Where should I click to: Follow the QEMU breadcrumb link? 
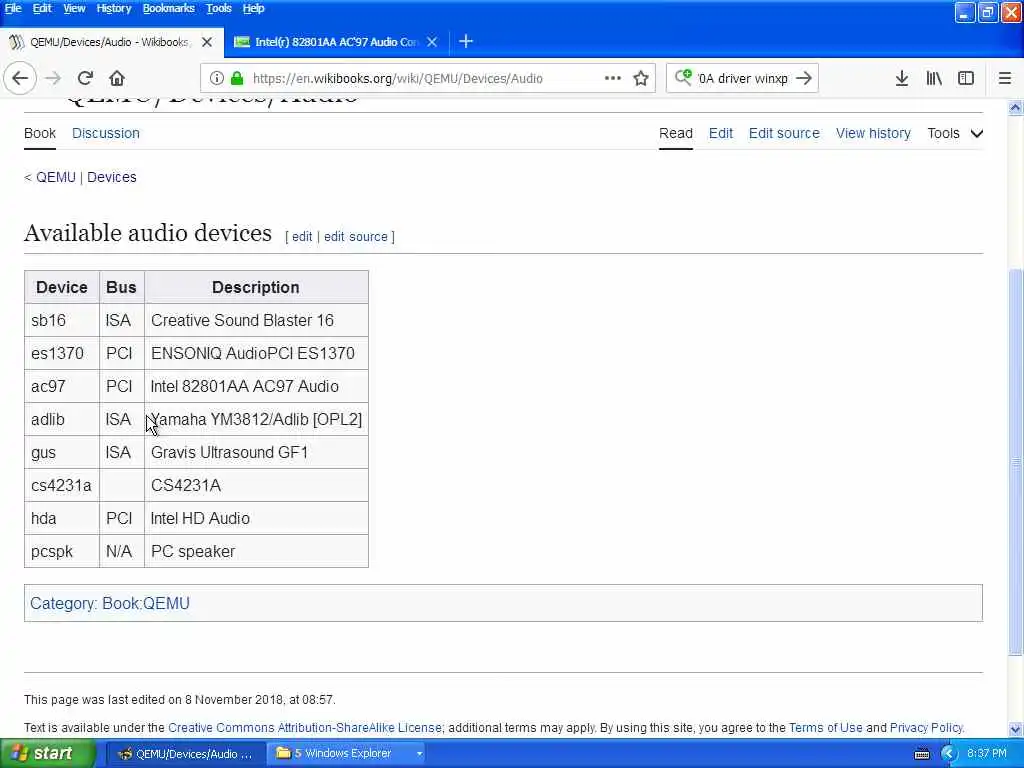(56, 178)
